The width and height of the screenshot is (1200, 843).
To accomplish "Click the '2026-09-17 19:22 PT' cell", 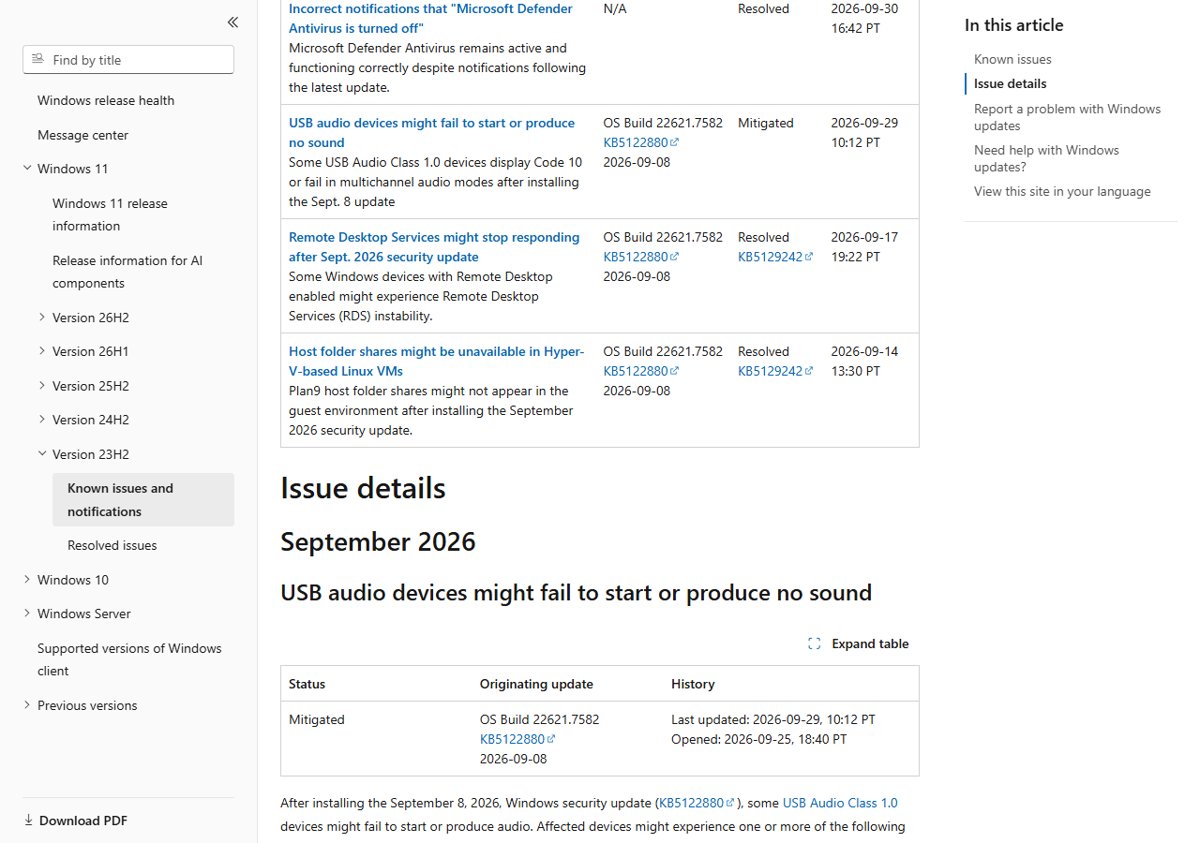I will click(864, 247).
